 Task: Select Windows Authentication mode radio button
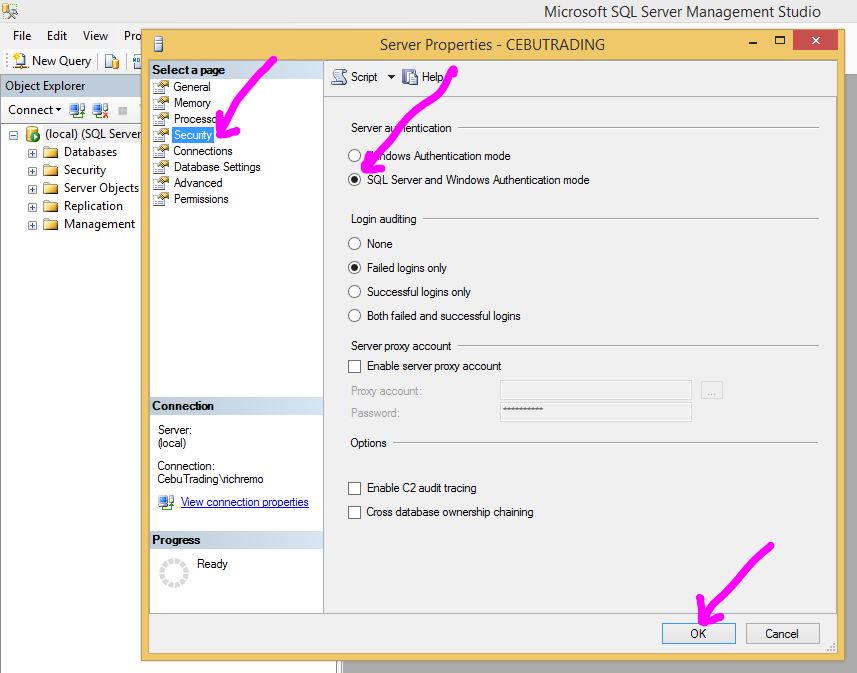point(354,156)
